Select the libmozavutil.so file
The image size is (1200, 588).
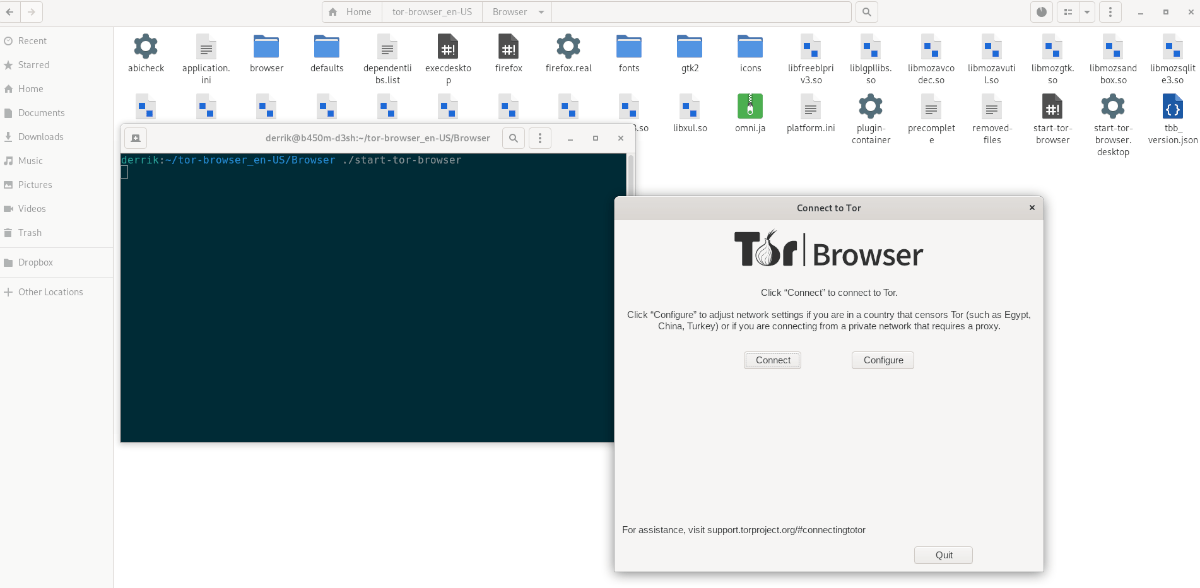click(991, 46)
